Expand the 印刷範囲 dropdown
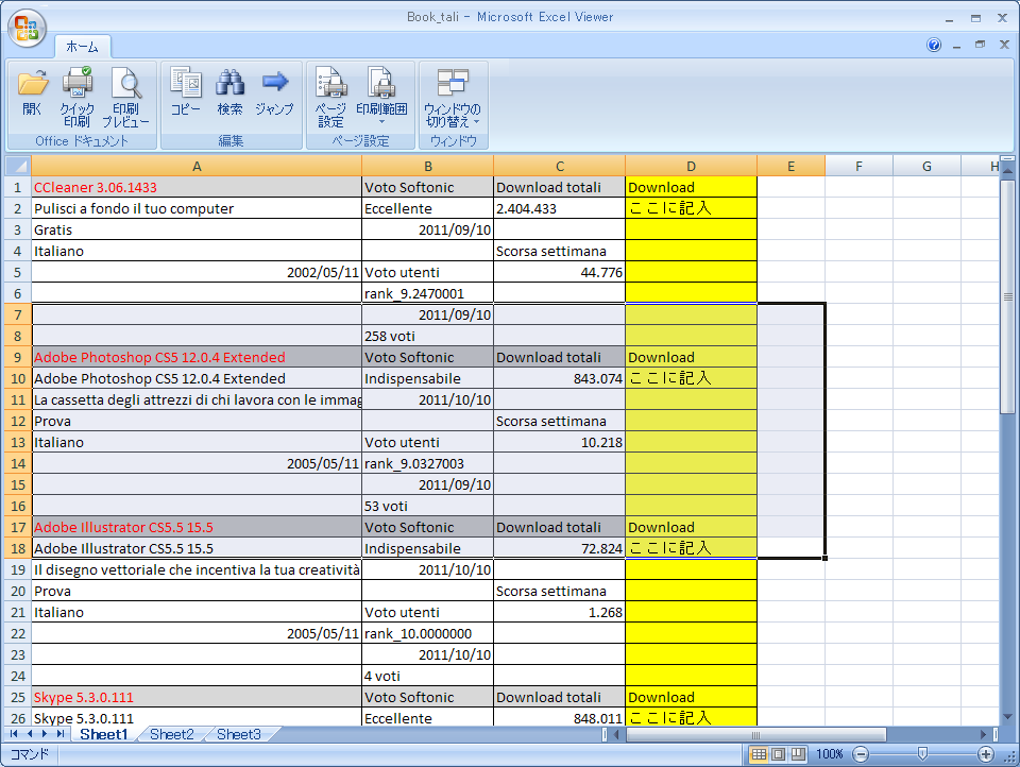Image resolution: width=1020 pixels, height=767 pixels. [x=382, y=122]
